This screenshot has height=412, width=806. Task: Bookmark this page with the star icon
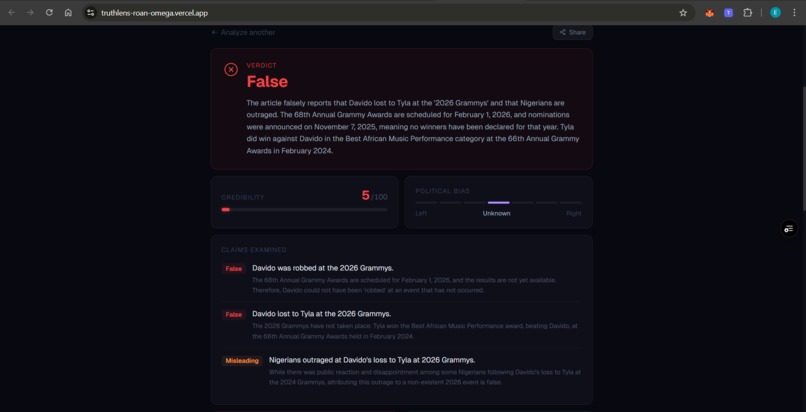[683, 13]
